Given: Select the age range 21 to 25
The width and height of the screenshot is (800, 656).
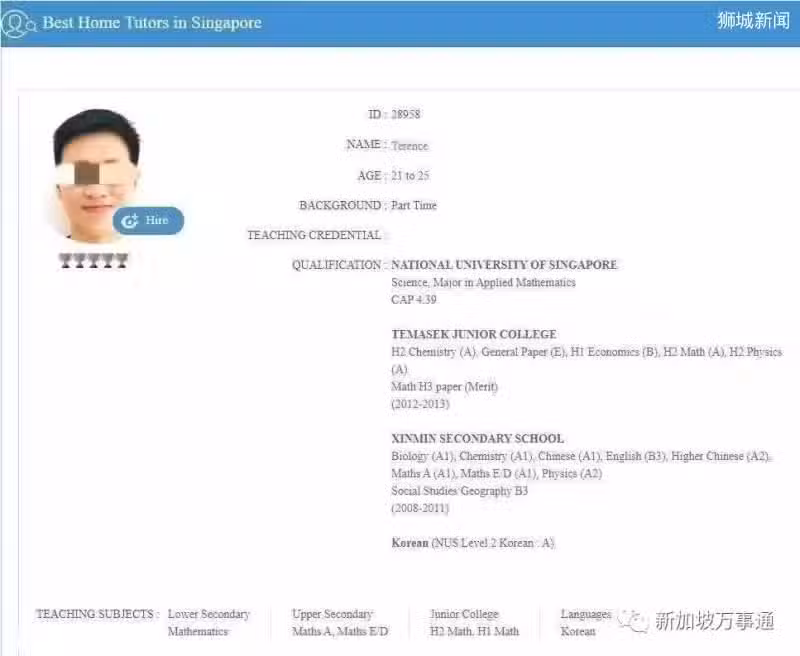Looking at the screenshot, I should pos(410,175).
